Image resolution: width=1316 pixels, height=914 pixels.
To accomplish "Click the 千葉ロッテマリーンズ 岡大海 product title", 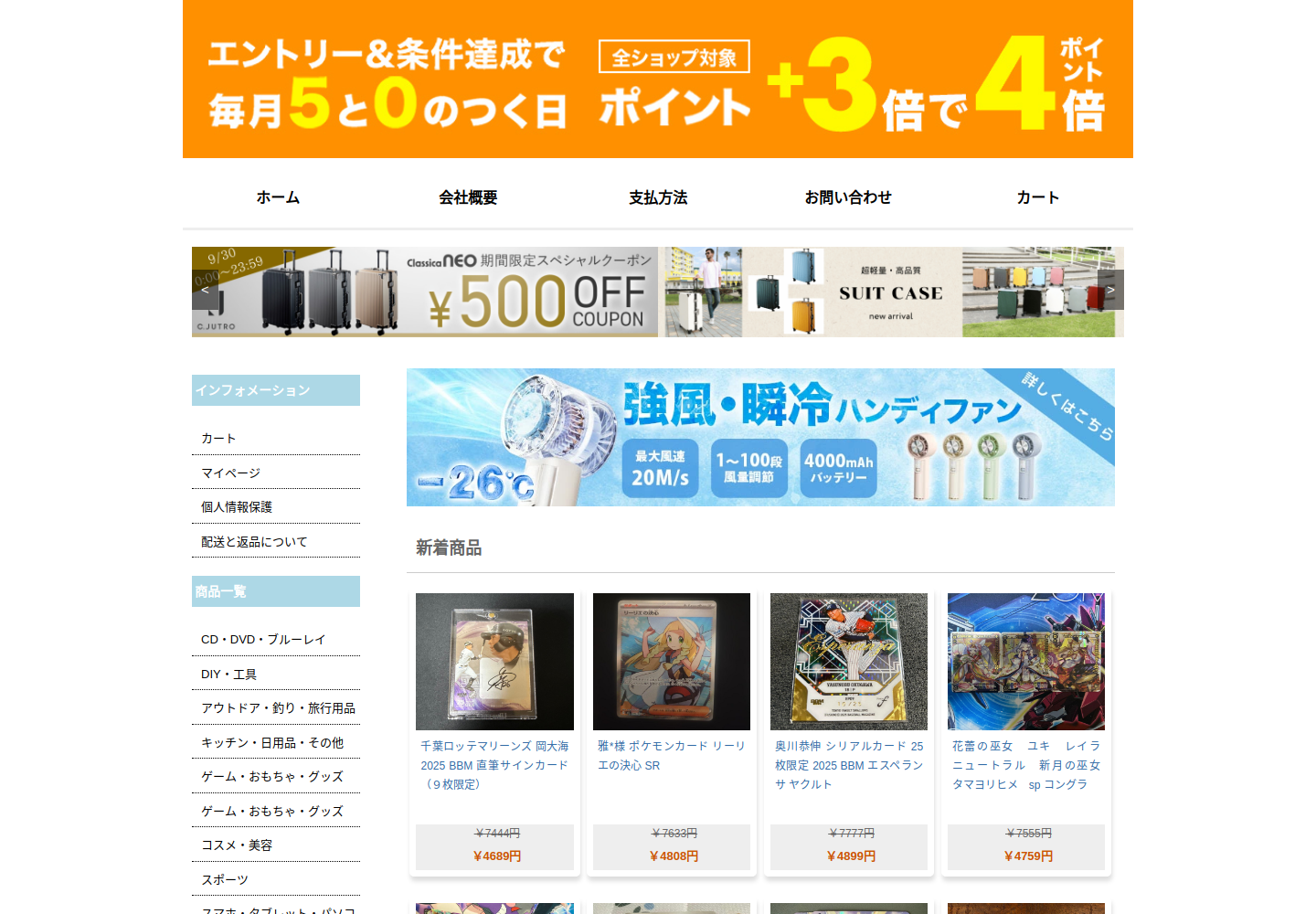I will (x=494, y=765).
